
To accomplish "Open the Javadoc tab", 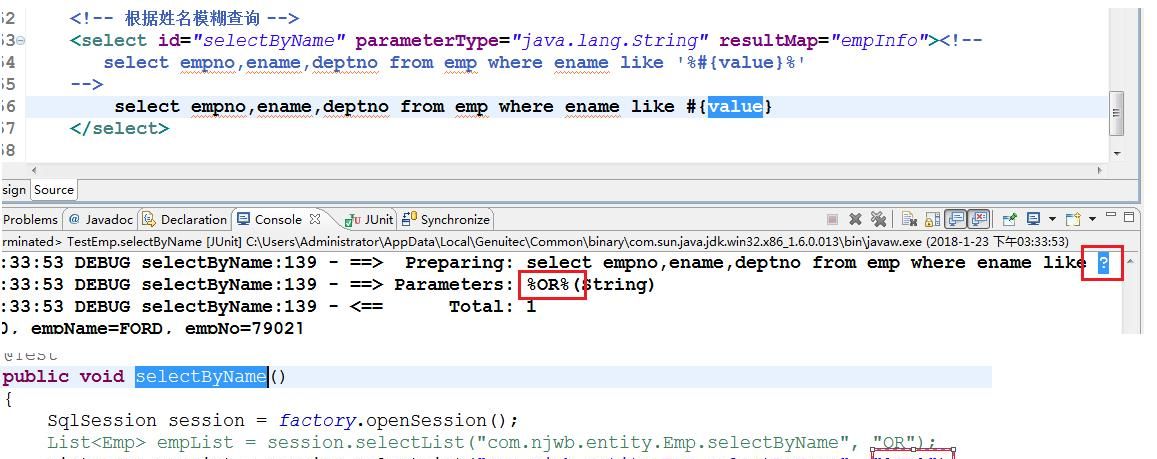I will 100,219.
